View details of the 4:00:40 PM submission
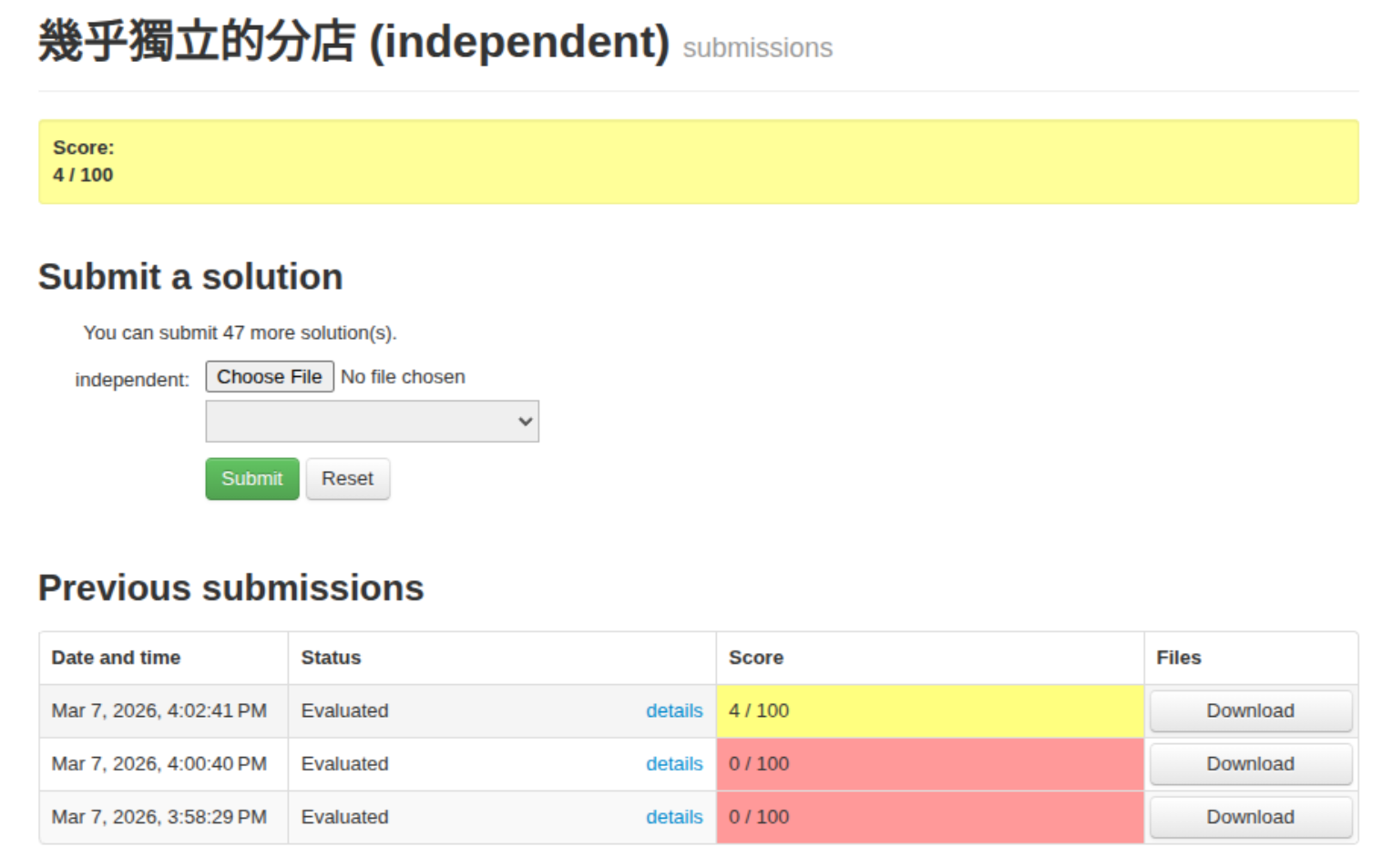1381x868 pixels. point(673,764)
